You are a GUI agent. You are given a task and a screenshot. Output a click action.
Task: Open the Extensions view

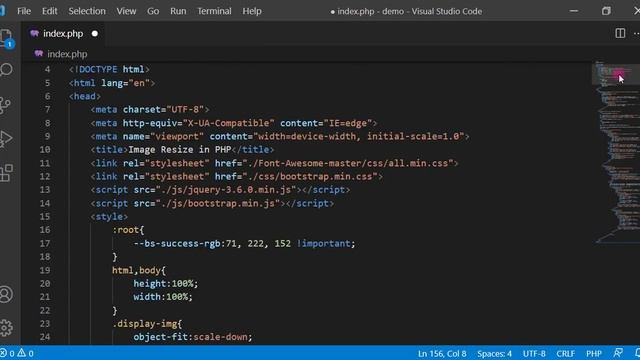point(6,173)
